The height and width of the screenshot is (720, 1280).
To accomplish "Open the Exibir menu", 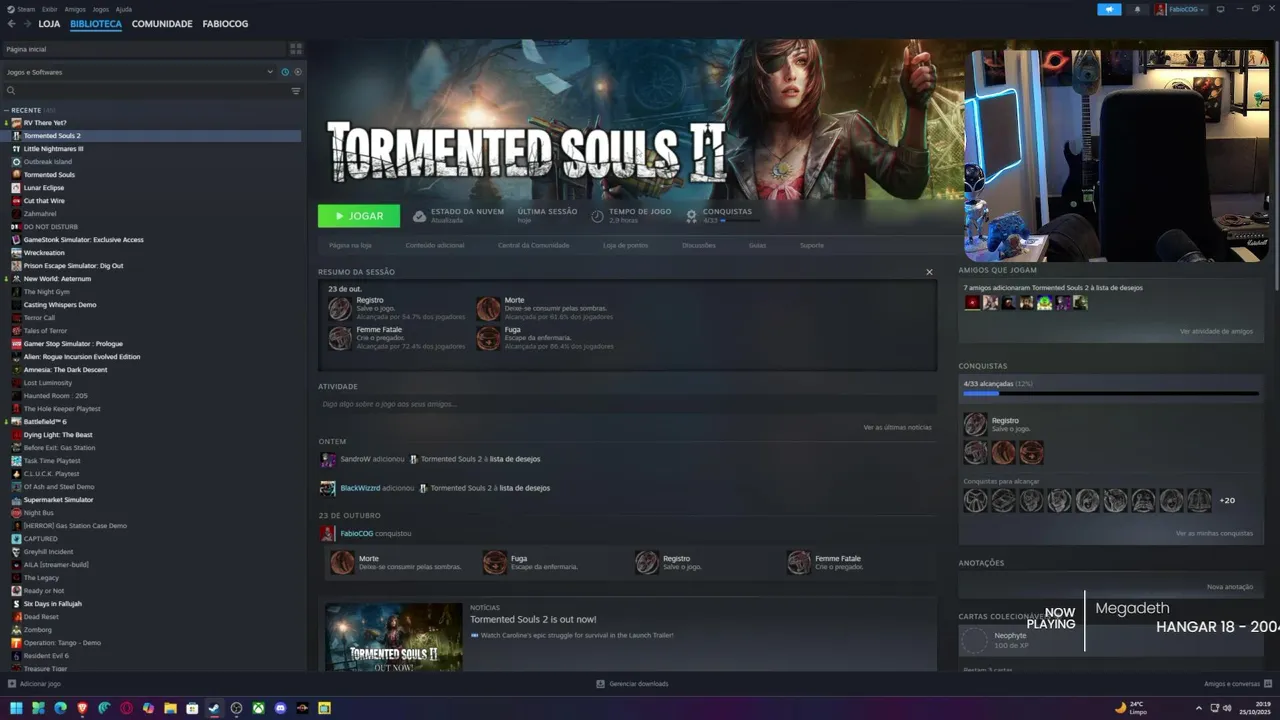I will (x=49, y=9).
